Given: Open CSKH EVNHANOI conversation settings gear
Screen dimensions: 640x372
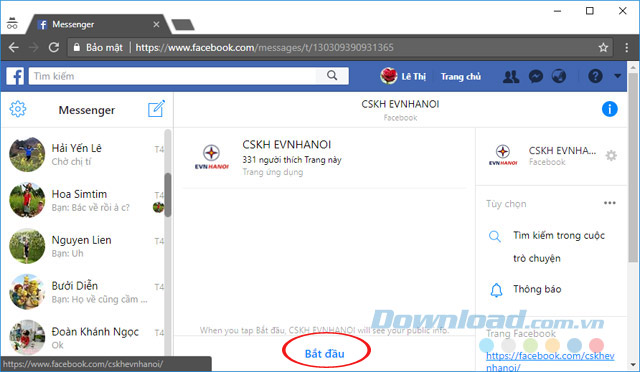Looking at the screenshot, I should coord(611,156).
